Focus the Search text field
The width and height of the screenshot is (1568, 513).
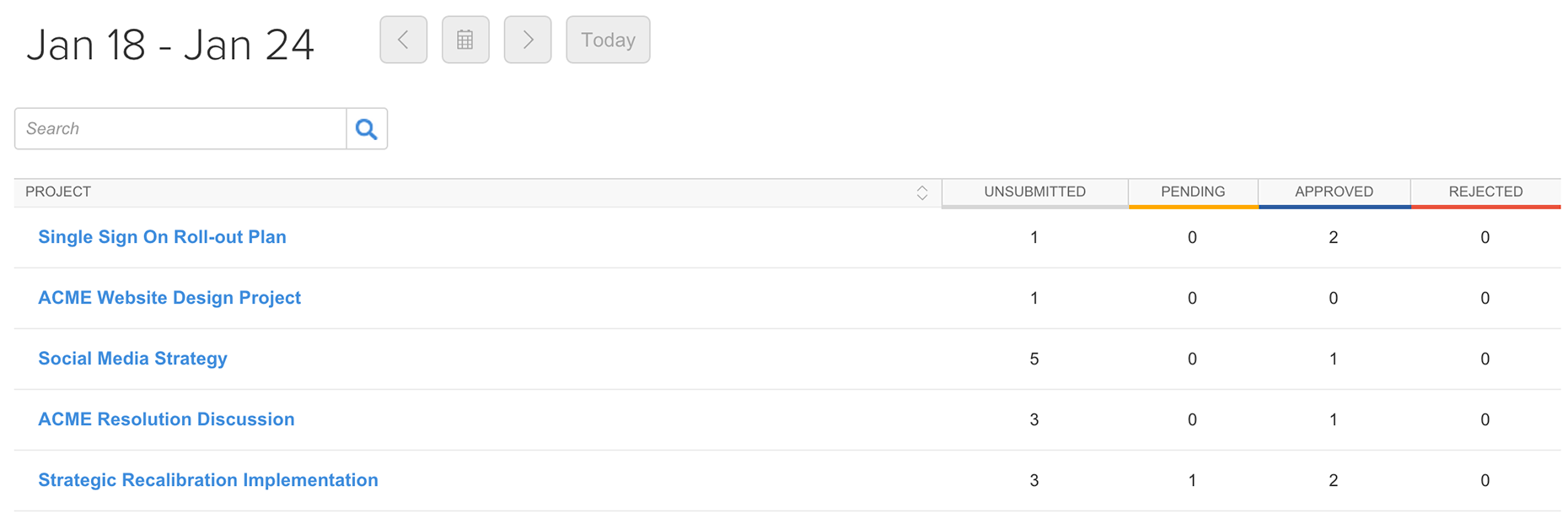click(x=180, y=129)
